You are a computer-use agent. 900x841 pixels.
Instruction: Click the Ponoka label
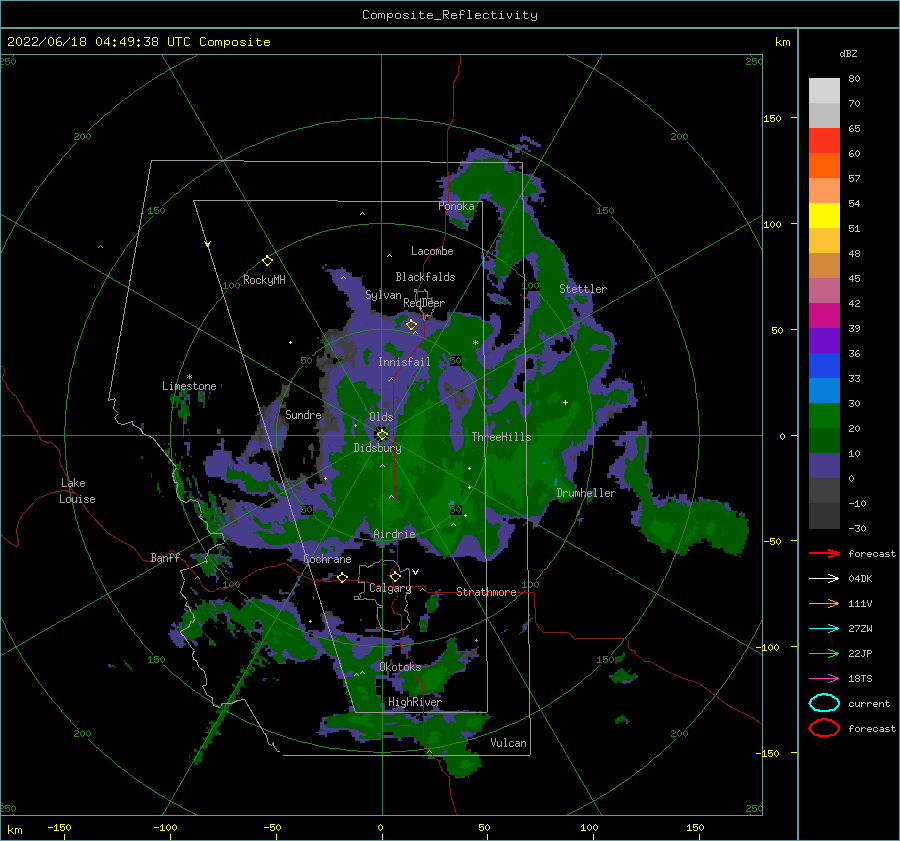coord(456,206)
